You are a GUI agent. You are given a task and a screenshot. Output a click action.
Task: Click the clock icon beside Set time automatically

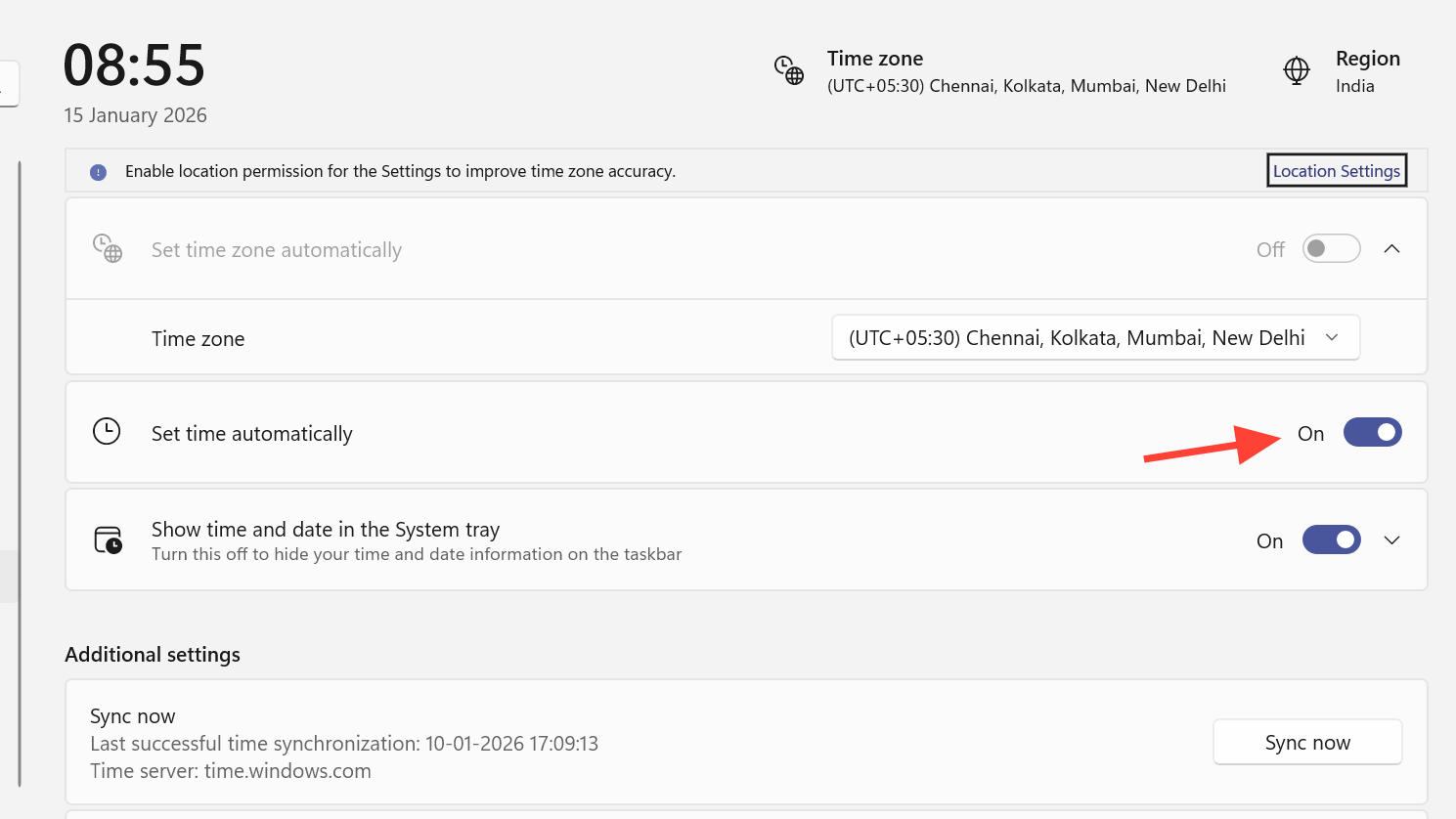pos(107,431)
